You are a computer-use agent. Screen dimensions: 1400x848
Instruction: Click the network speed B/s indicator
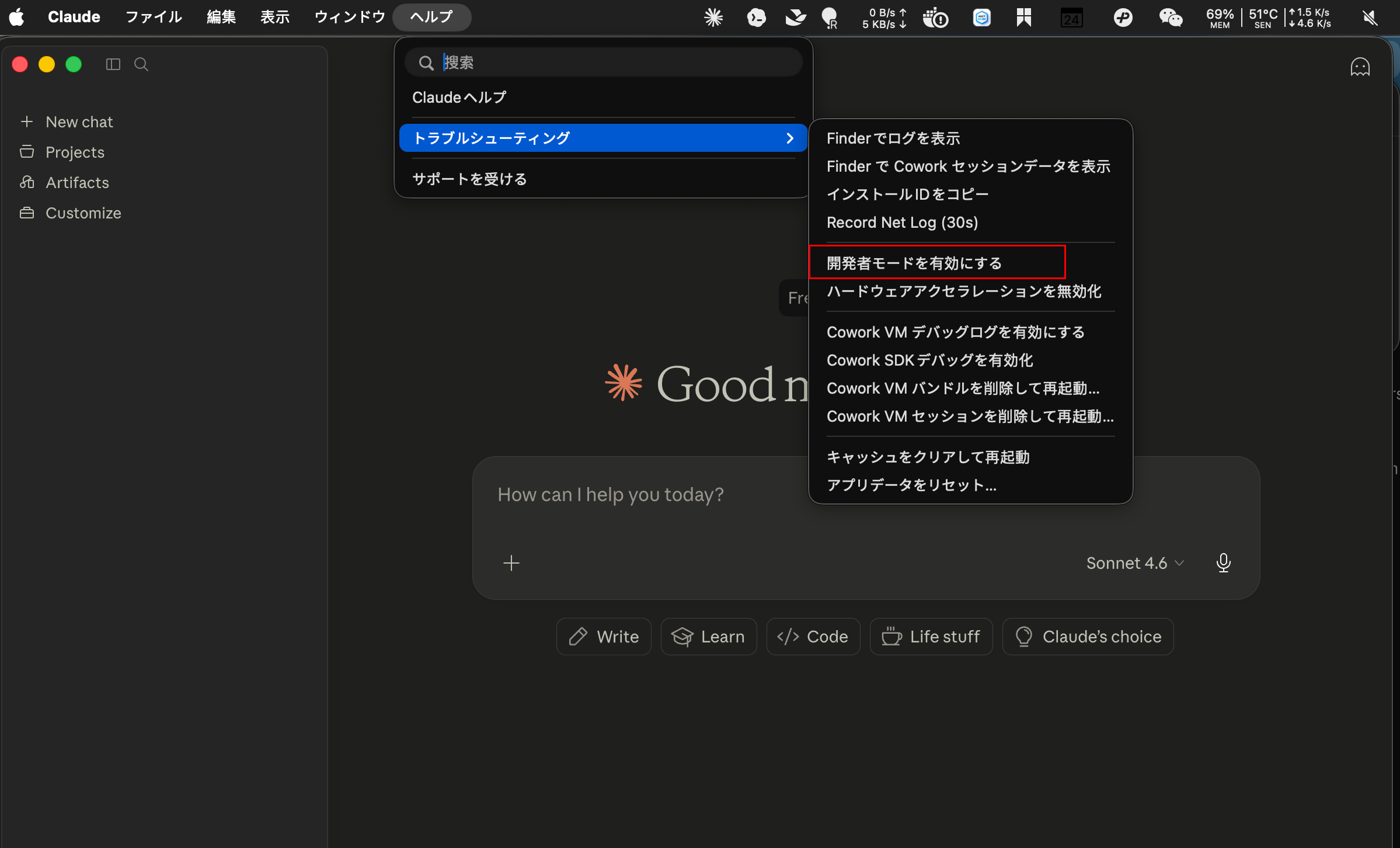click(x=884, y=18)
